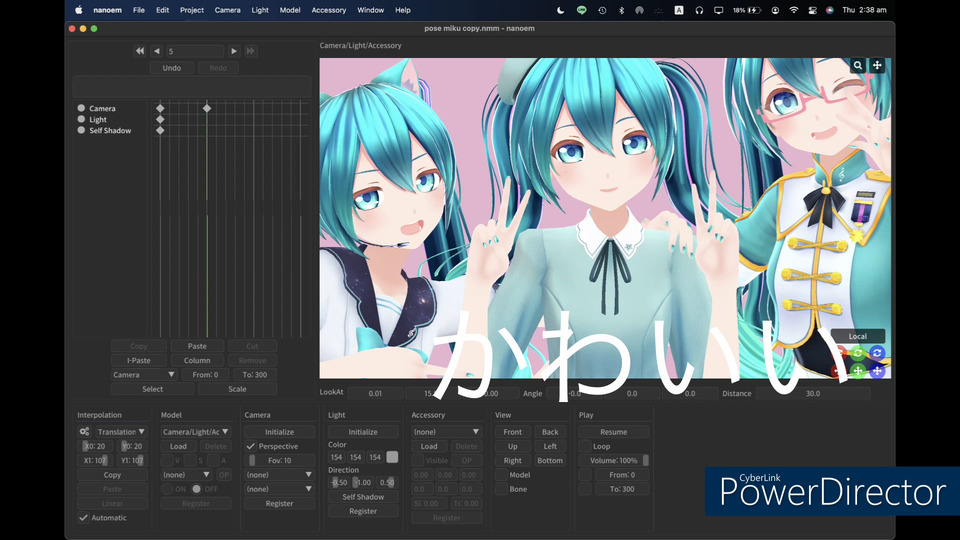
Task: Uncheck the Perspective checkbox
Action: (x=250, y=446)
